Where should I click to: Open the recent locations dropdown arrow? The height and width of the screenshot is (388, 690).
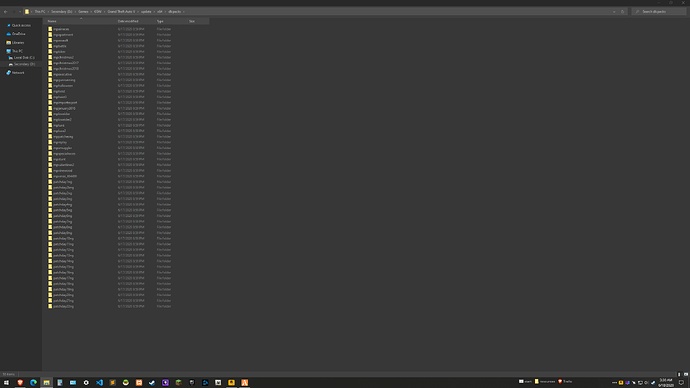[20, 12]
